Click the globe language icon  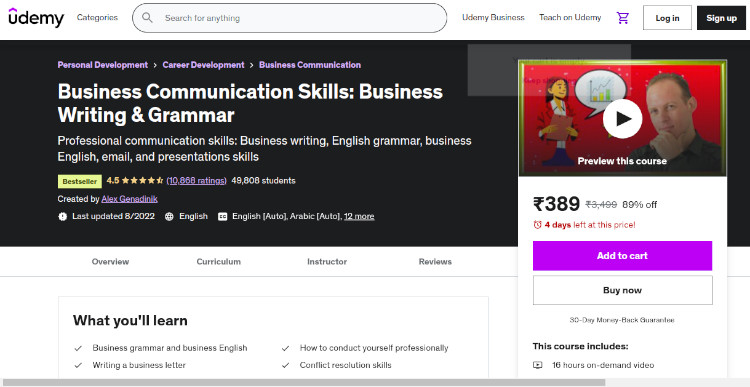coord(169,216)
